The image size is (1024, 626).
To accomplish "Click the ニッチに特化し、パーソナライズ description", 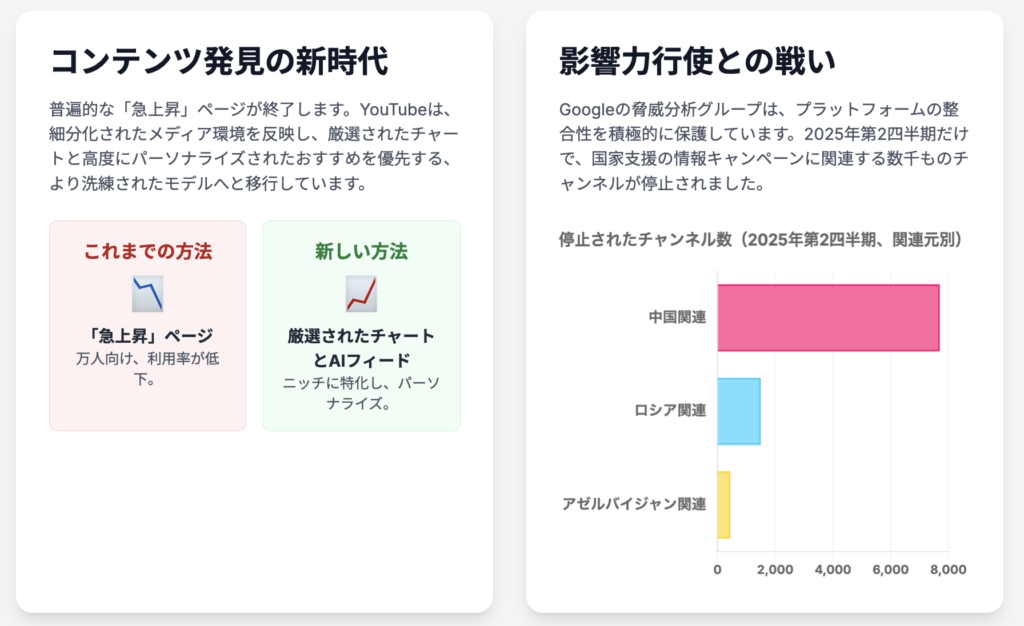I will [361, 393].
